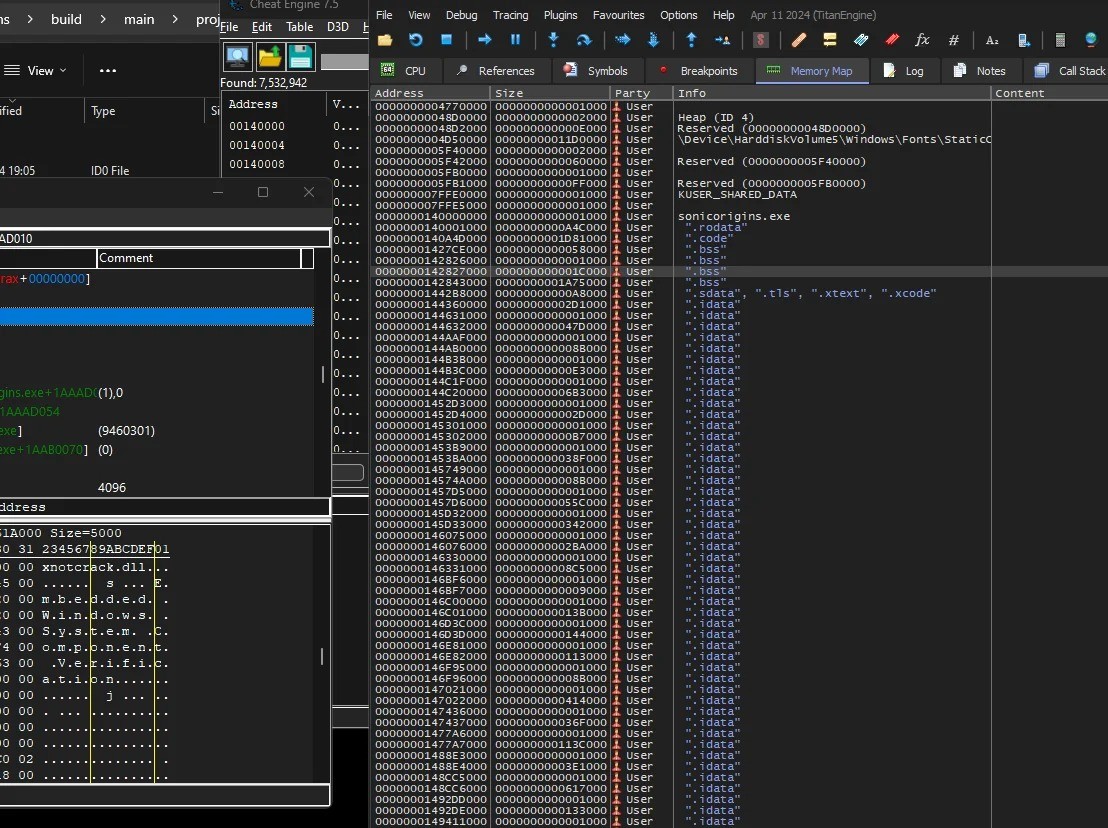Open the Explorer three-dot overflow menu
This screenshot has width=1108, height=828.
click(x=108, y=71)
